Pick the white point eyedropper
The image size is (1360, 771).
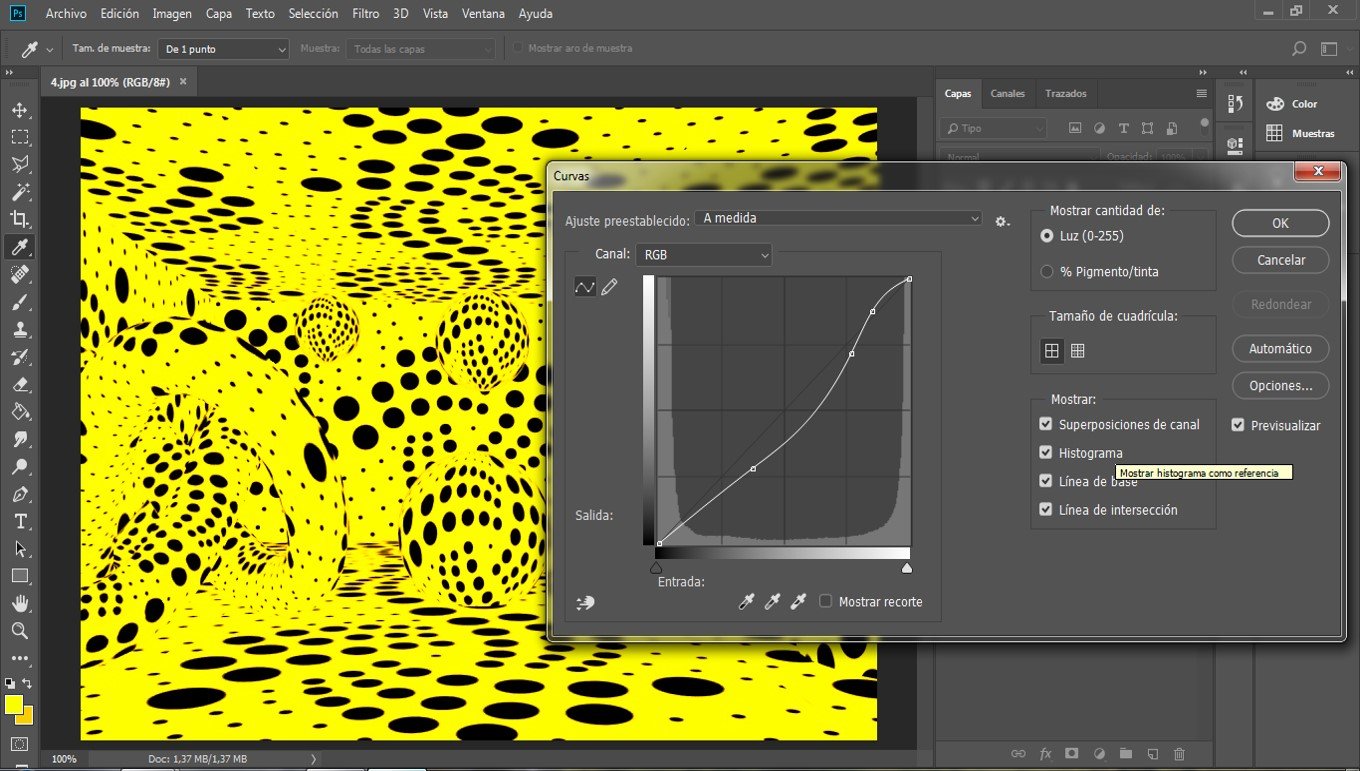point(798,601)
